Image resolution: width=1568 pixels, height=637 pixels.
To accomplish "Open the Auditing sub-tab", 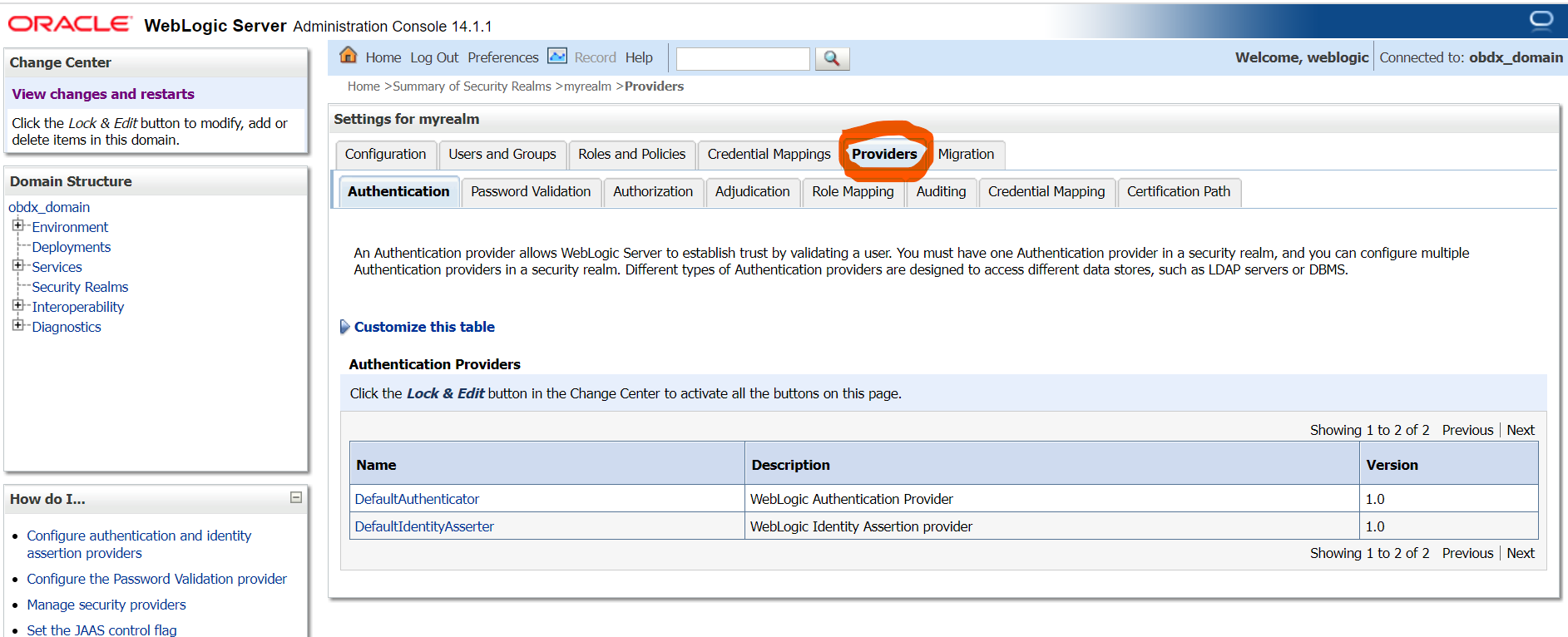I will [x=941, y=192].
